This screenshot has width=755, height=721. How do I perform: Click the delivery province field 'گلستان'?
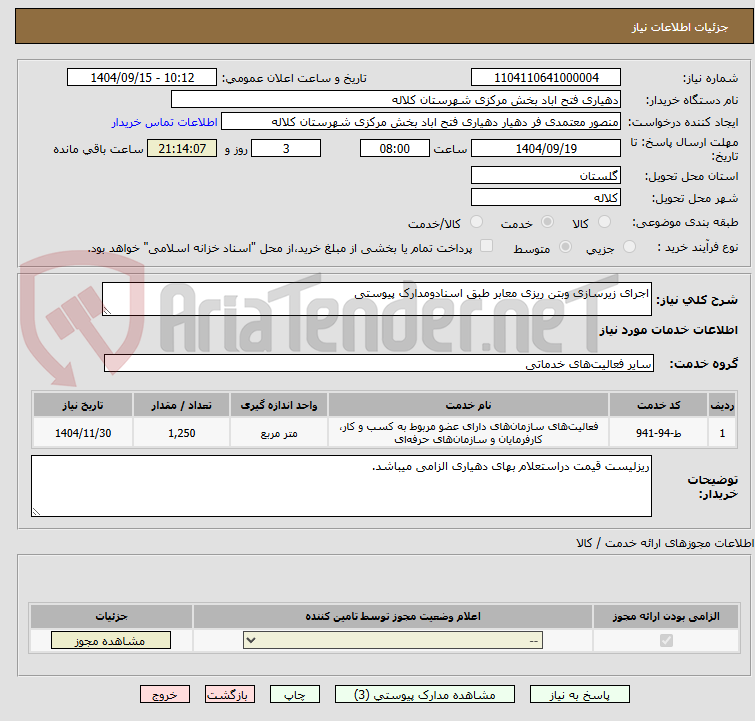coord(546,175)
